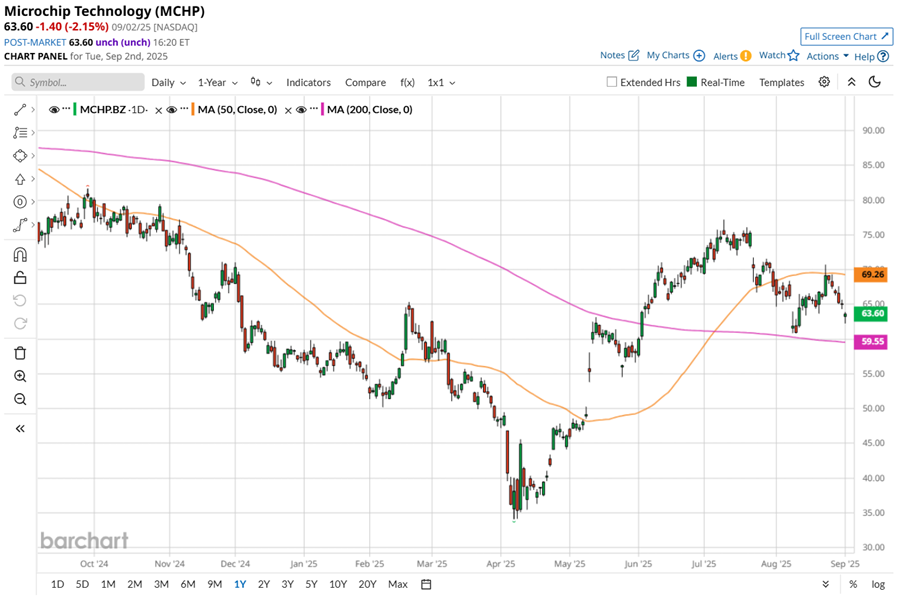Toggle dark mode moon icon
Image resolution: width=904 pixels, height=599 pixels.
[875, 82]
